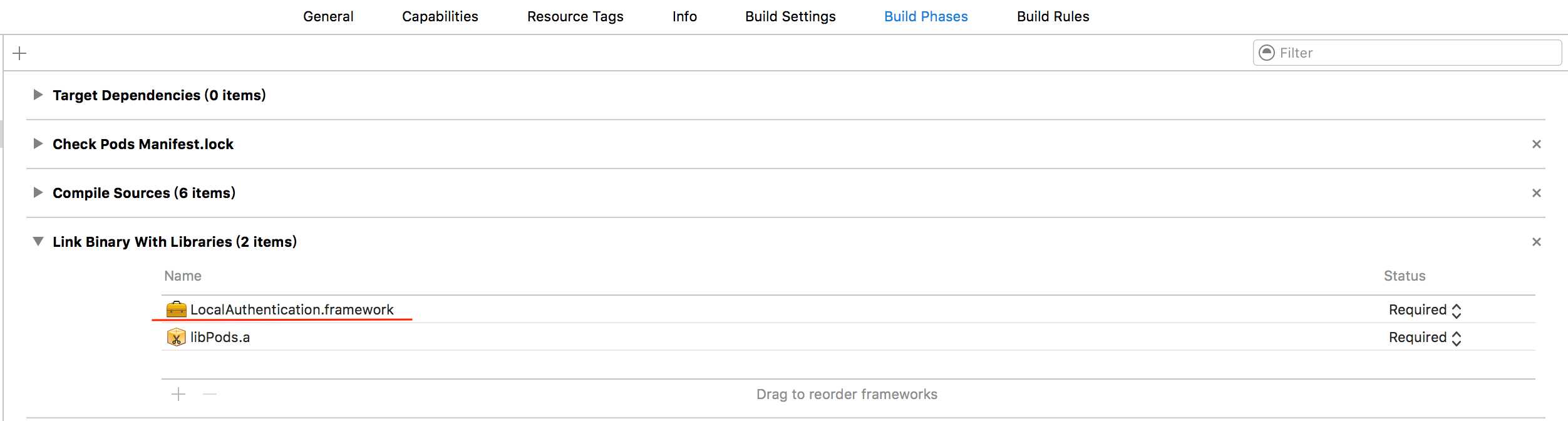The height and width of the screenshot is (421, 1568).
Task: Expand Check Pods Manifest.lock section
Action: click(38, 143)
